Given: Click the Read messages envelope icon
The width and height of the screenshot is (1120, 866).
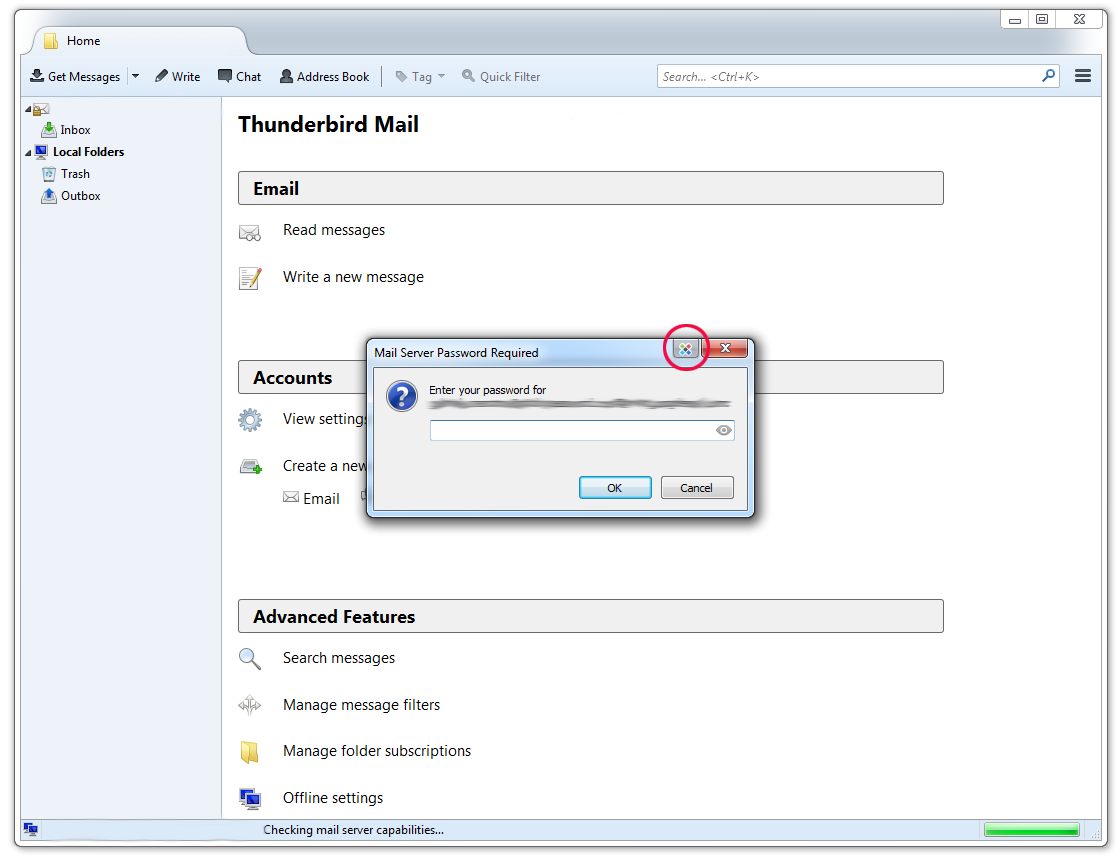Looking at the screenshot, I should tap(249, 233).
